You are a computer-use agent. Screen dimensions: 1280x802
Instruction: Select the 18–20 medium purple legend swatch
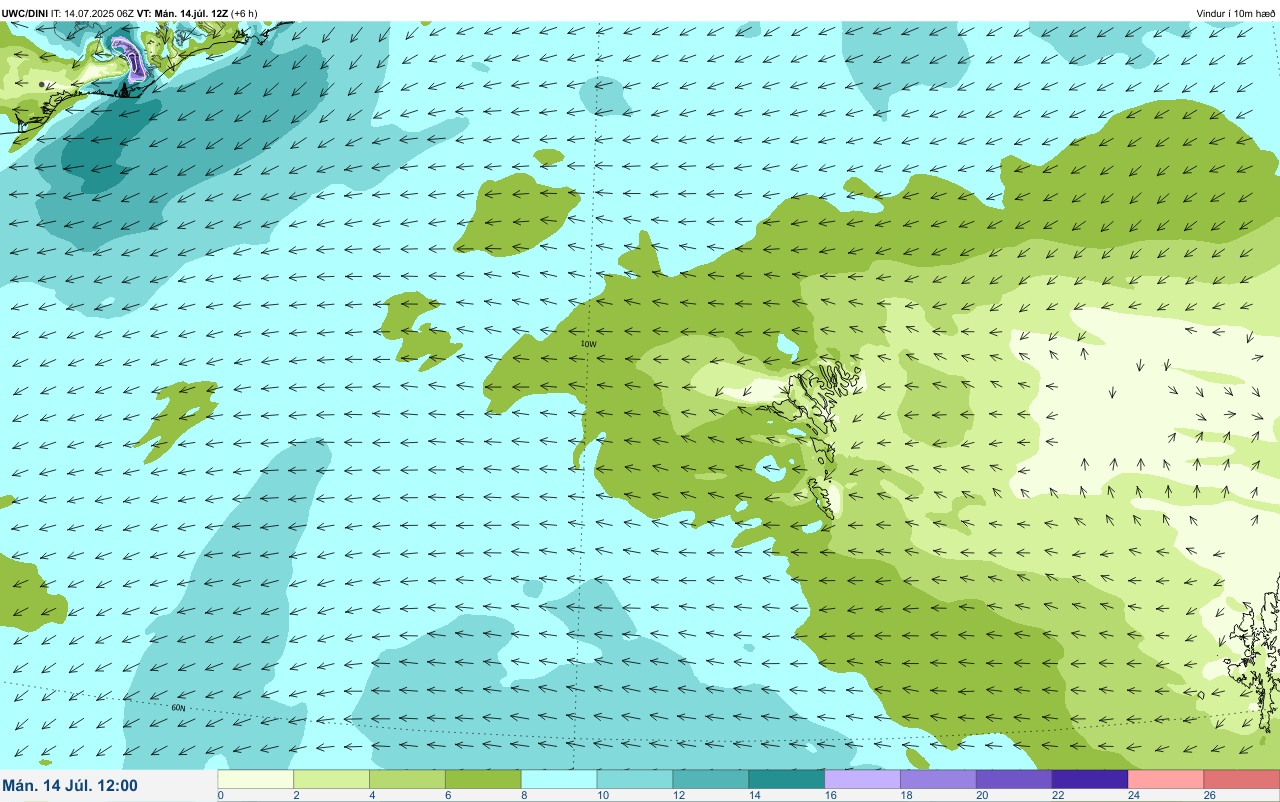click(939, 779)
